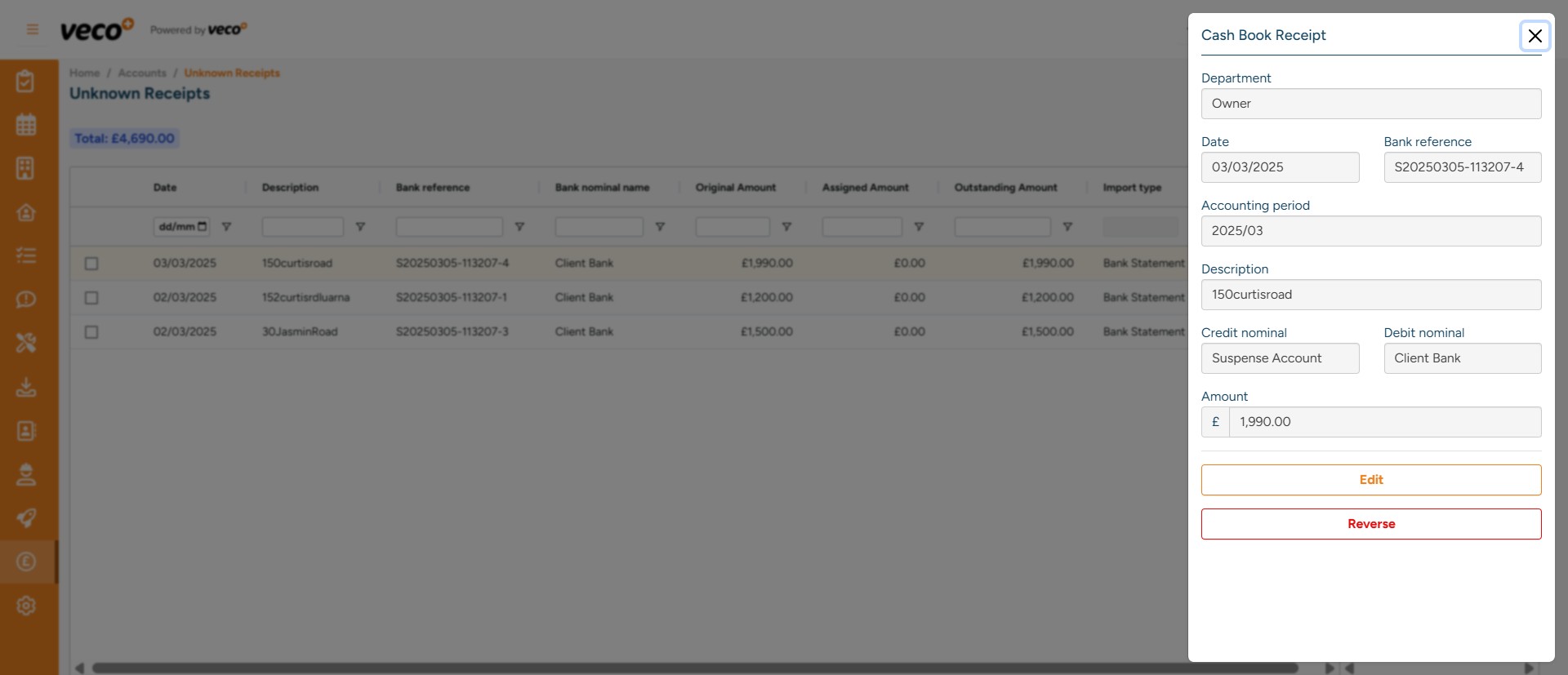Tick the checkbox for 152curtisrdluarna row
The image size is (1568, 675).
(x=91, y=298)
